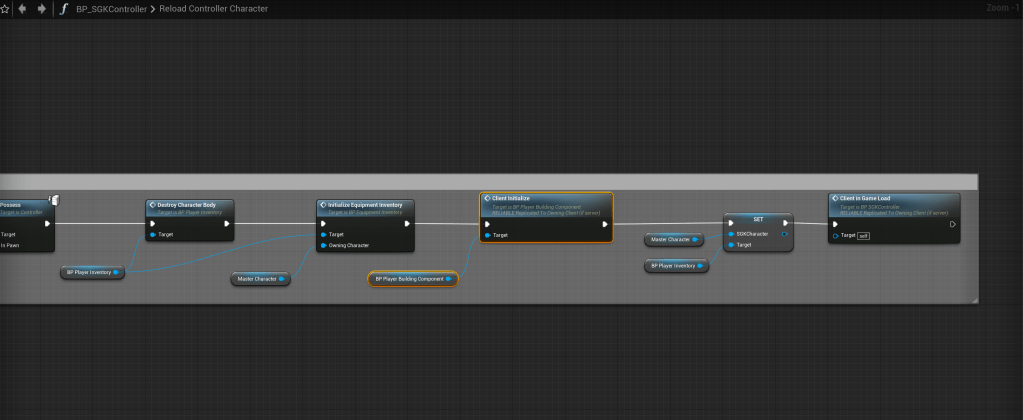Go forward with the right navigation arrow
1023x420 pixels.
(x=41, y=9)
